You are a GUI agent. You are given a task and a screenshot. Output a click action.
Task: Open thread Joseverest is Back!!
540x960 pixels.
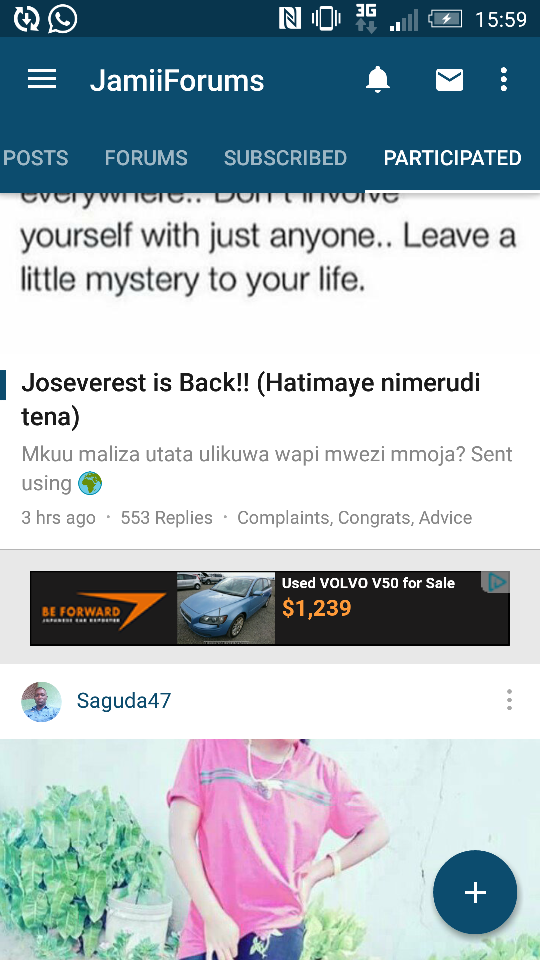tap(251, 400)
